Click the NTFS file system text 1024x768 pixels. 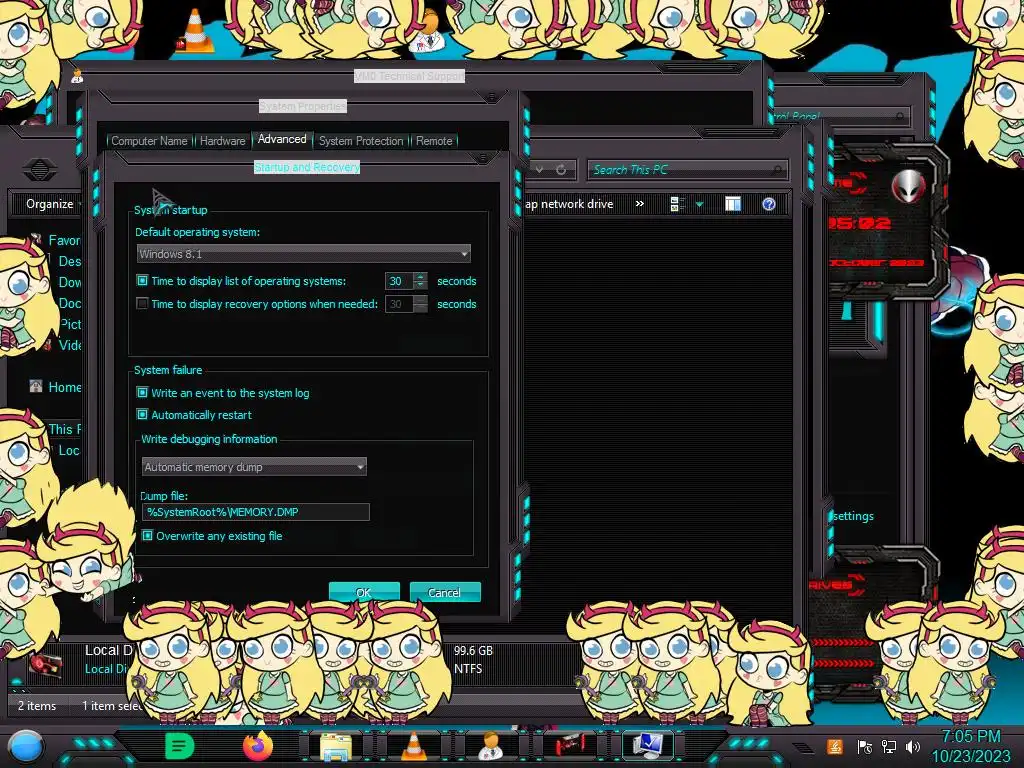point(468,669)
